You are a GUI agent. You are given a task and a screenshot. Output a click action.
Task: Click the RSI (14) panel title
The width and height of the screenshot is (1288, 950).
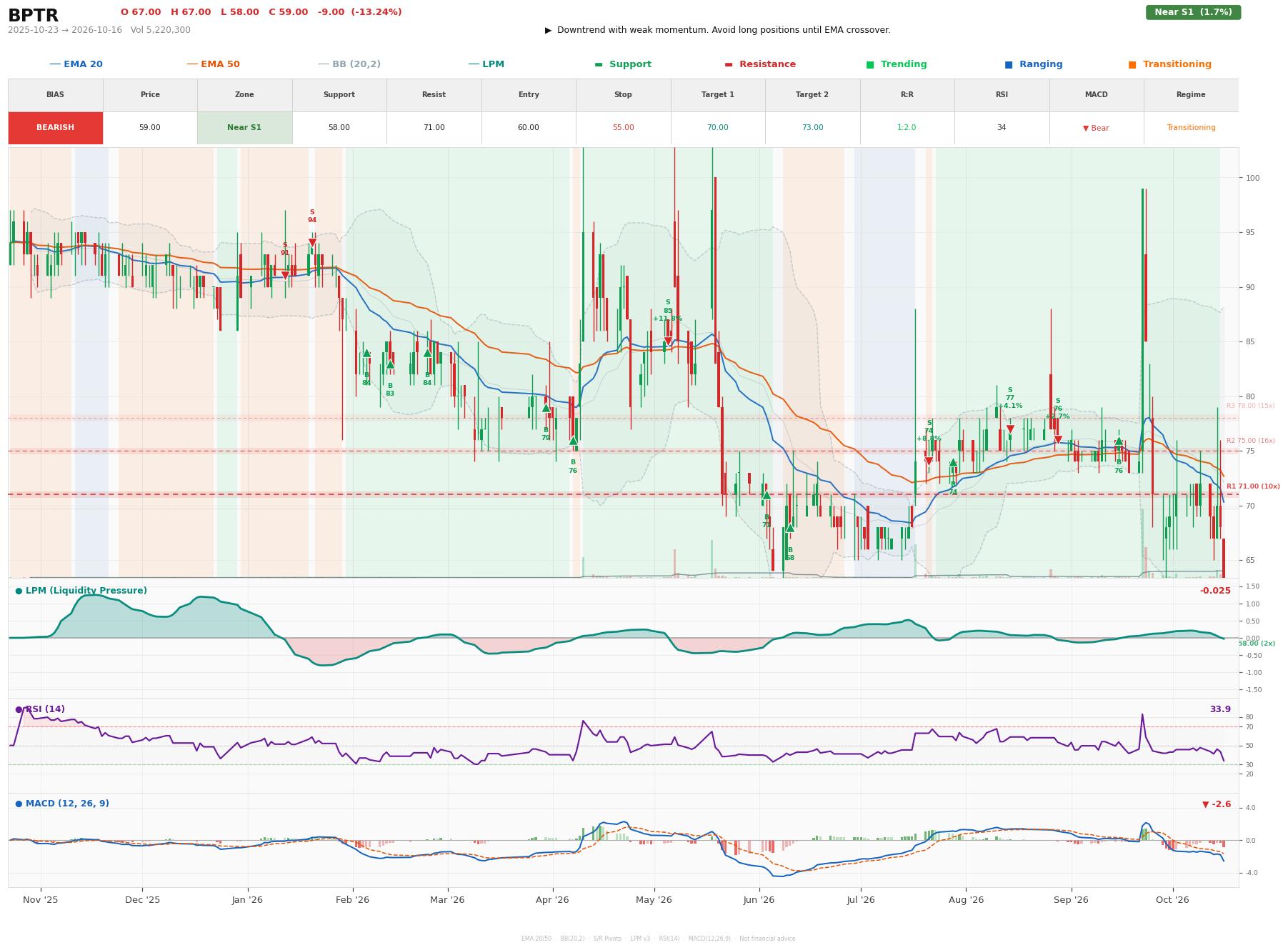[44, 709]
